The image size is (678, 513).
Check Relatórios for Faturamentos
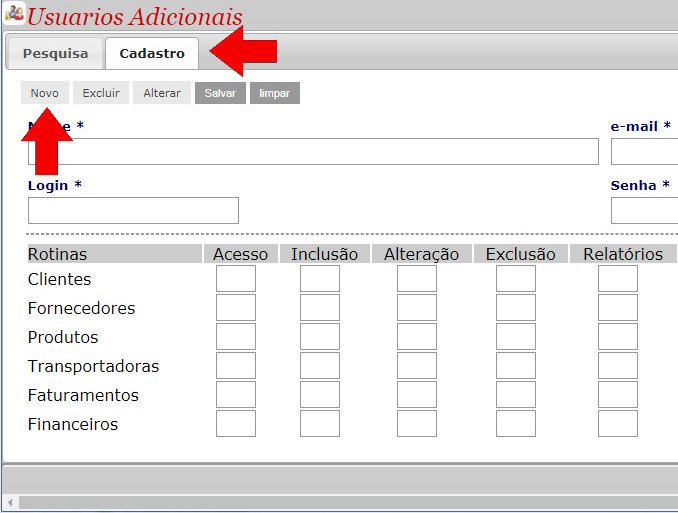(x=618, y=395)
